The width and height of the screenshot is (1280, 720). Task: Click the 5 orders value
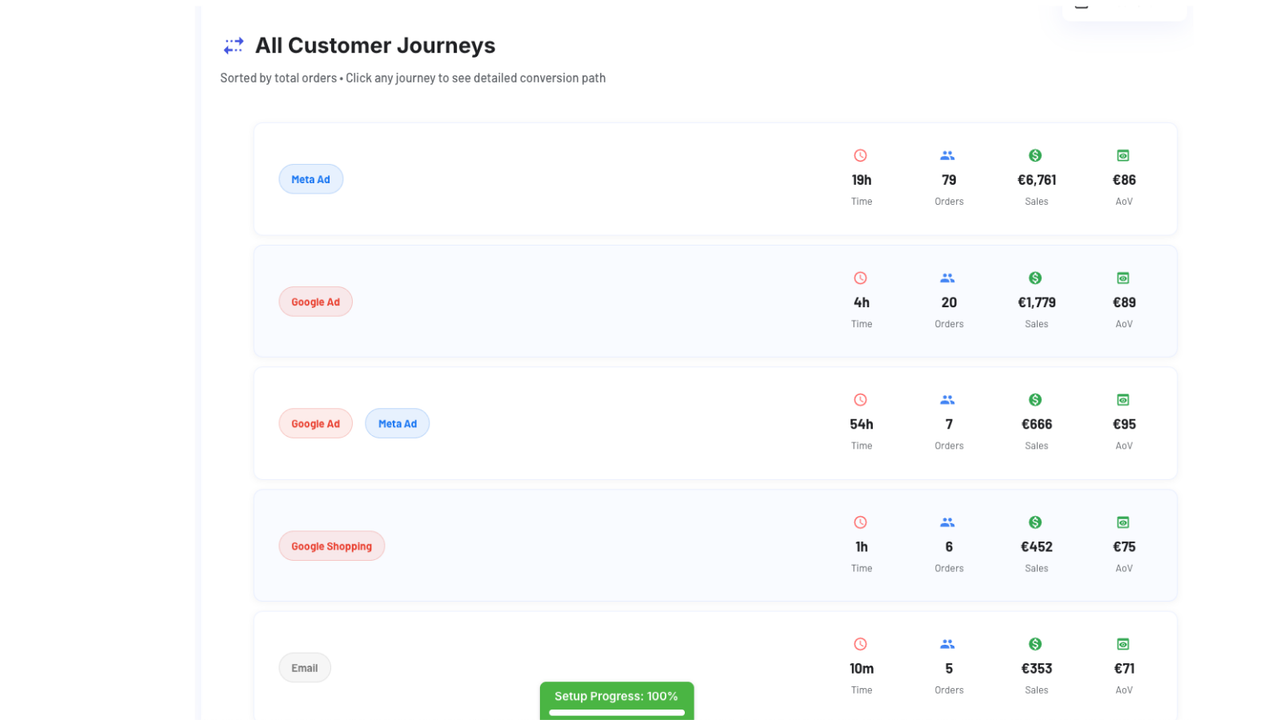[949, 669]
